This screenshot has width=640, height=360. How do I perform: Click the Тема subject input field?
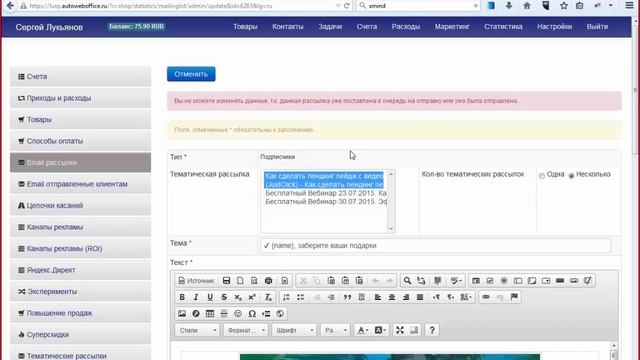click(x=436, y=246)
